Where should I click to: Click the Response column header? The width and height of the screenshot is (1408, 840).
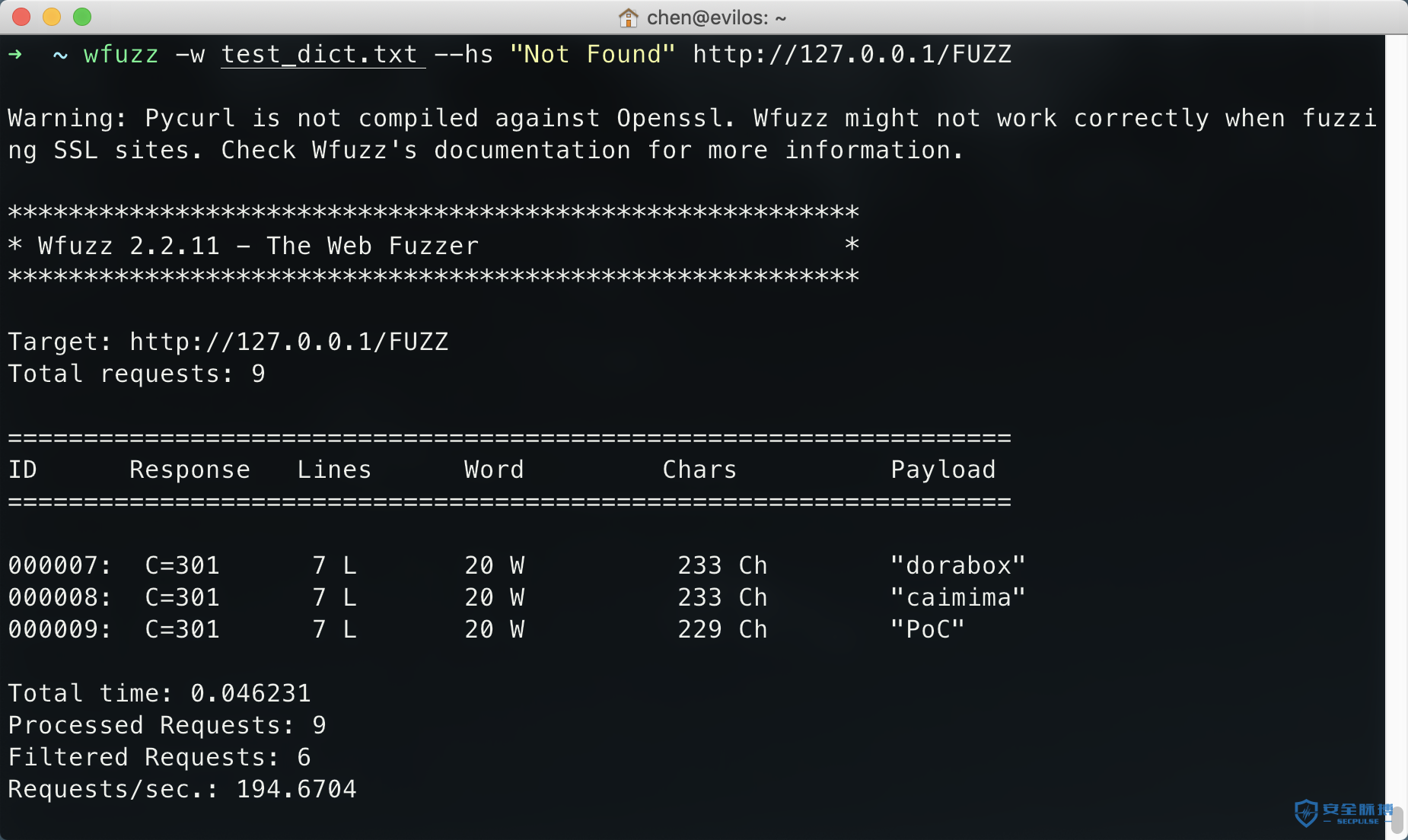click(x=190, y=469)
